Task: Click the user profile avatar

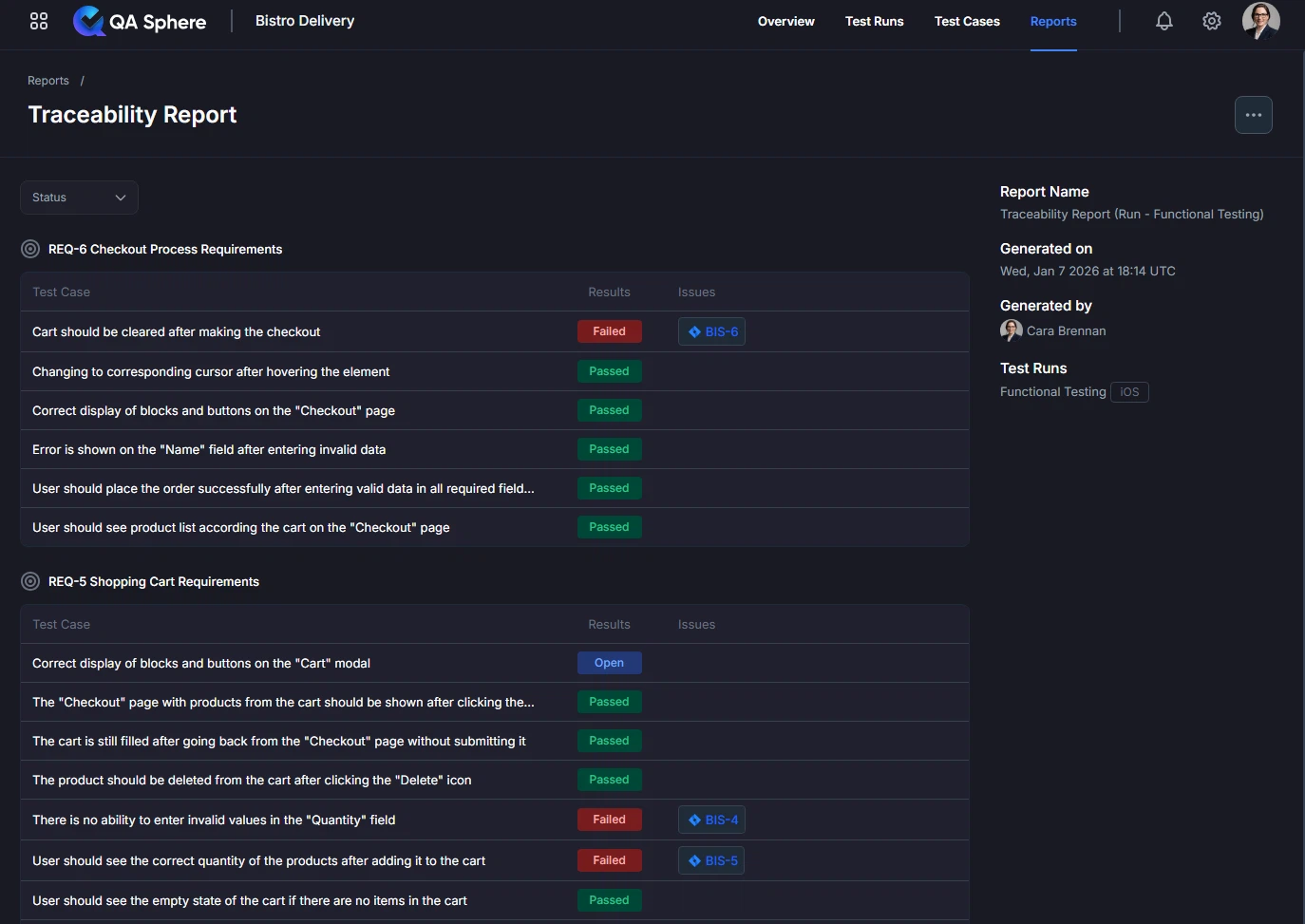Action: pyautogui.click(x=1260, y=21)
